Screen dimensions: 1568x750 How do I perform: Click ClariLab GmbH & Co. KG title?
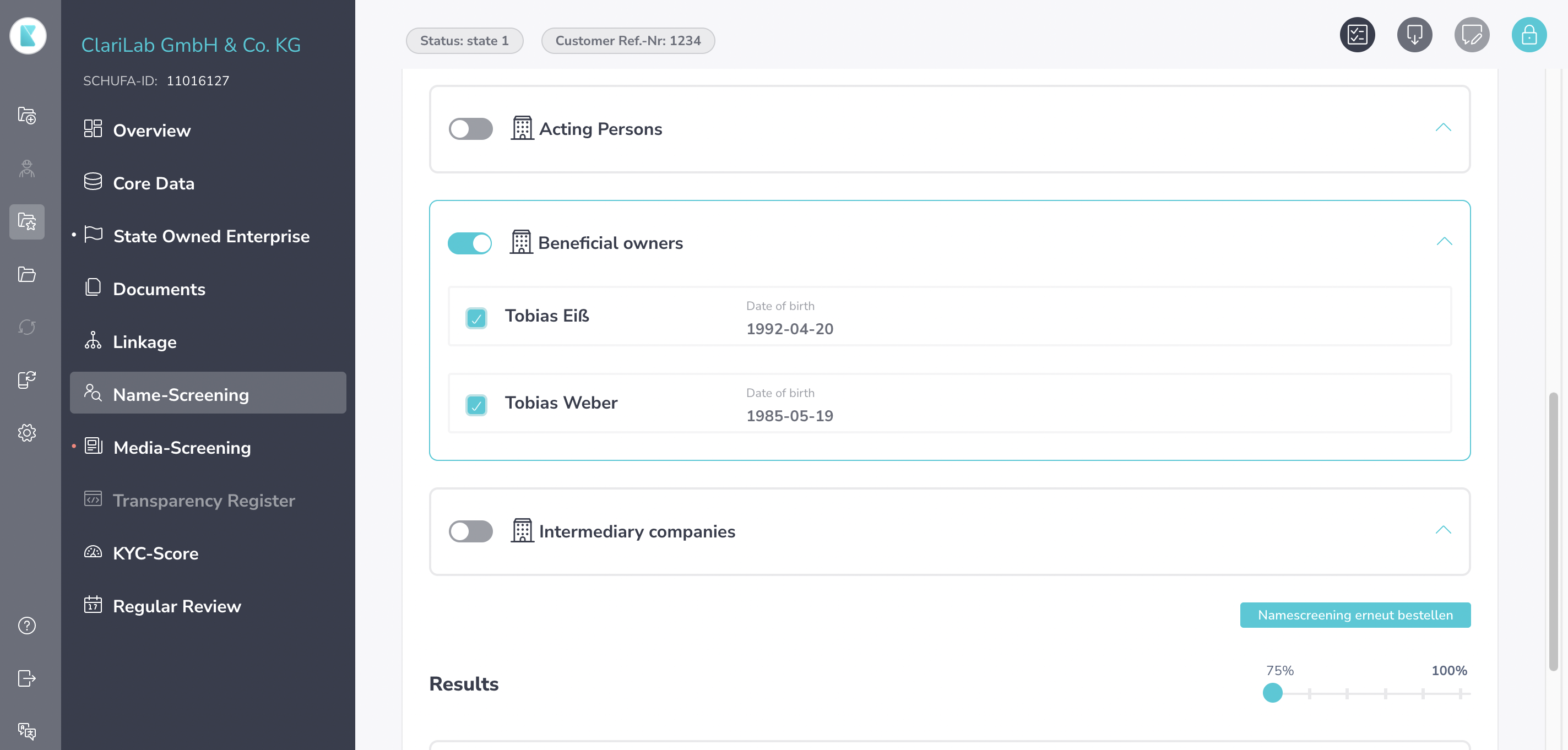191,45
